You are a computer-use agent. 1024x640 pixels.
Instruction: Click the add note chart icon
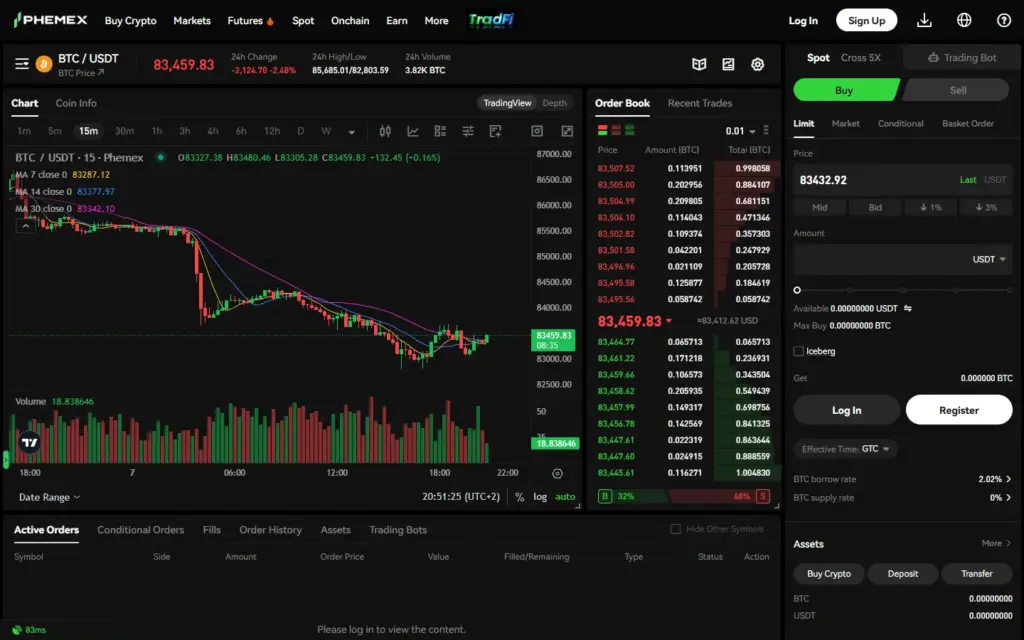tap(496, 131)
